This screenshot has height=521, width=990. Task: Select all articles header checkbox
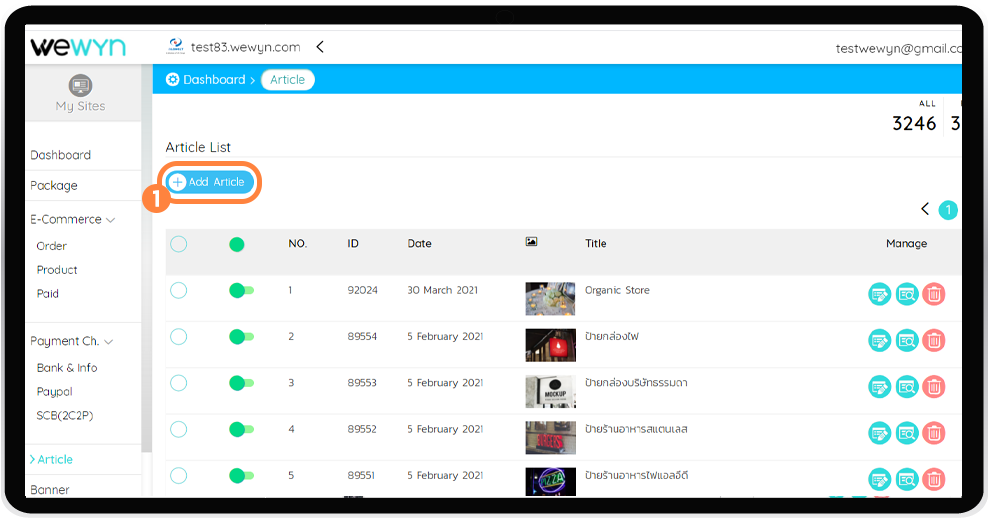(x=179, y=244)
